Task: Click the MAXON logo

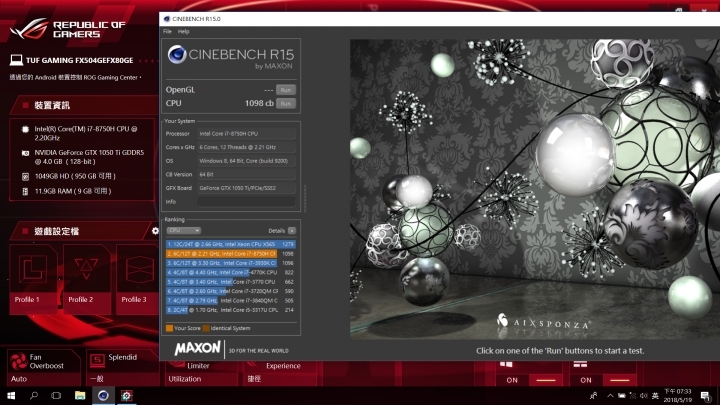Action: pos(197,349)
